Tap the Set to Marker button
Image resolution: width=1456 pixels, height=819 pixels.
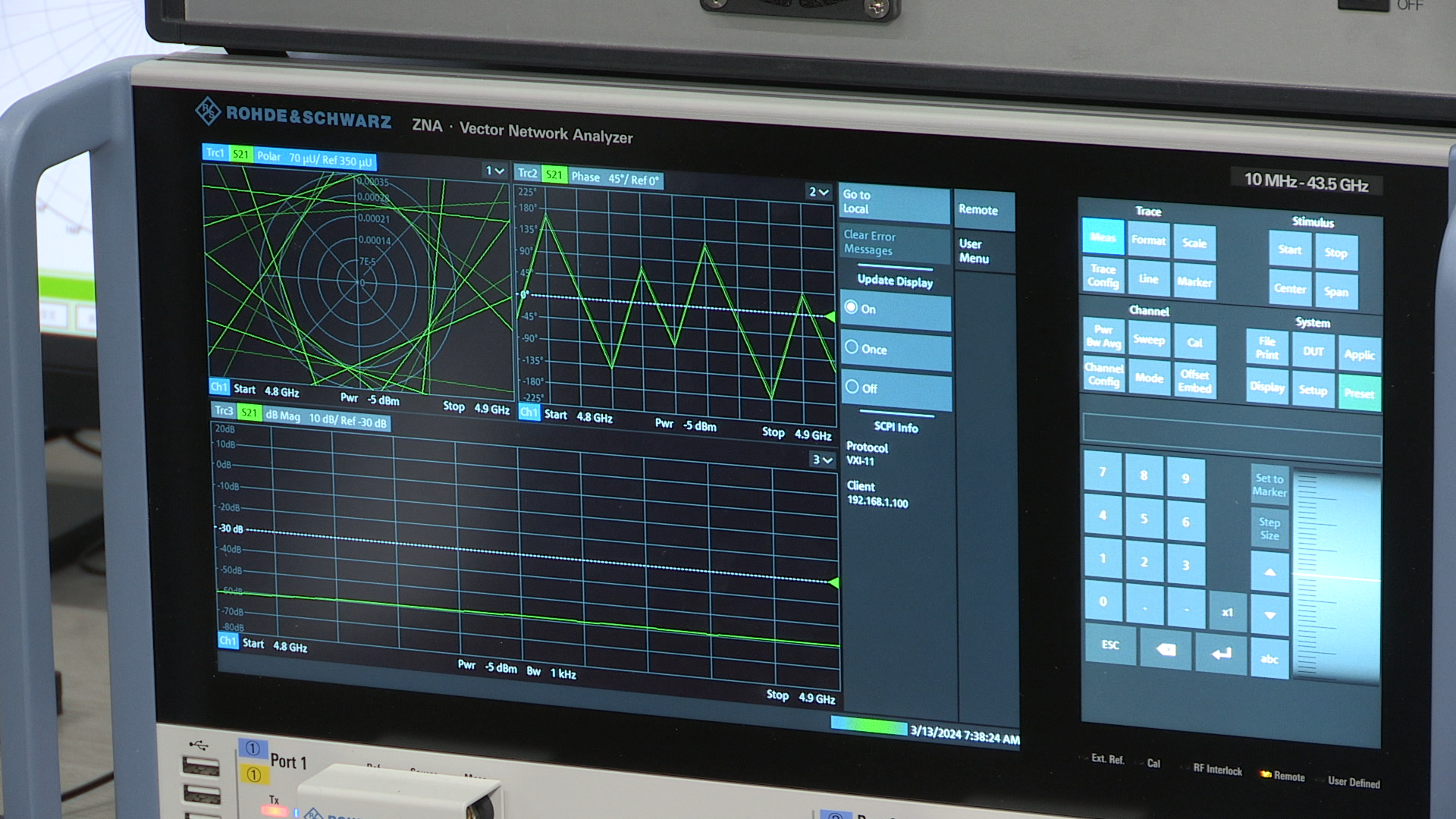[1269, 485]
